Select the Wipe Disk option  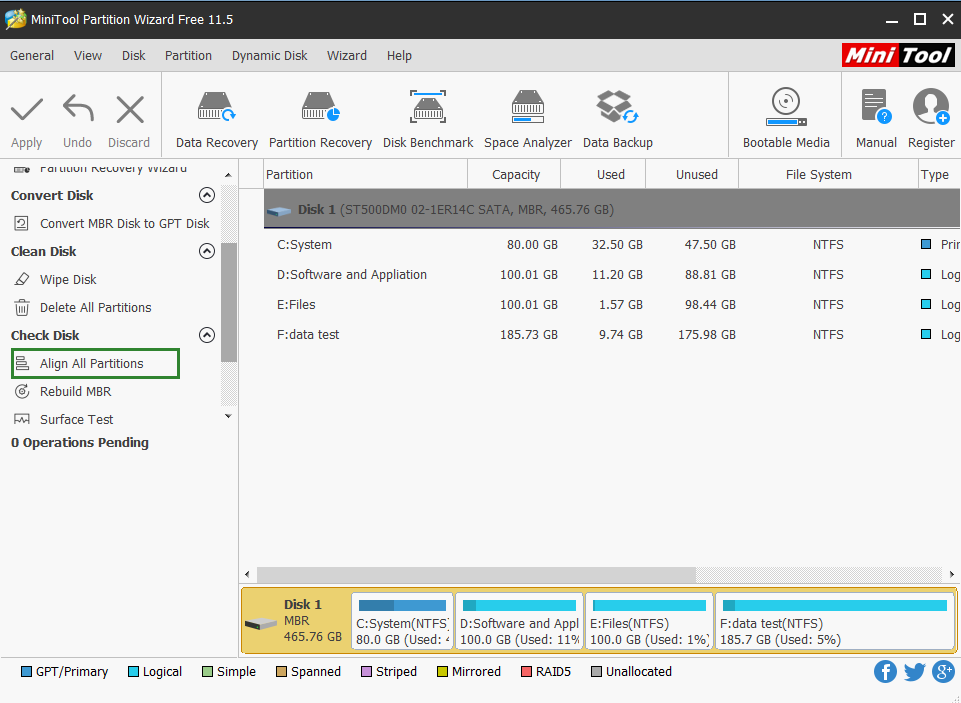68,280
